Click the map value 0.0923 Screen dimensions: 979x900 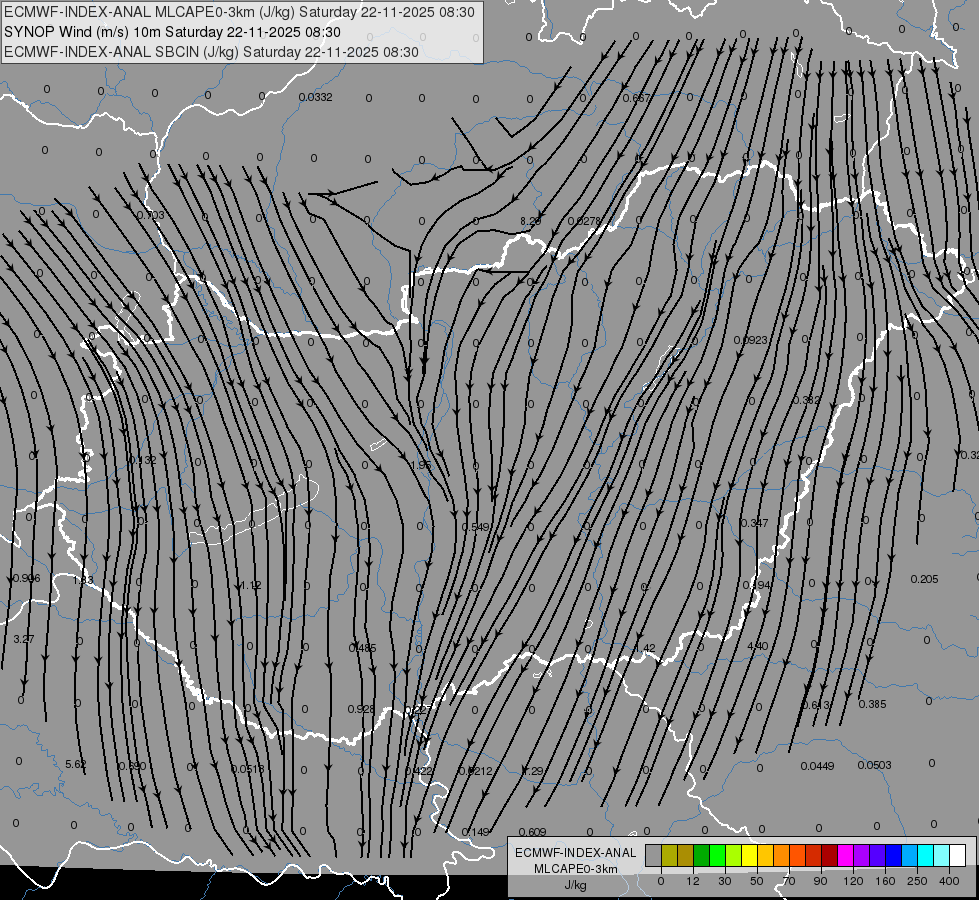click(750, 340)
